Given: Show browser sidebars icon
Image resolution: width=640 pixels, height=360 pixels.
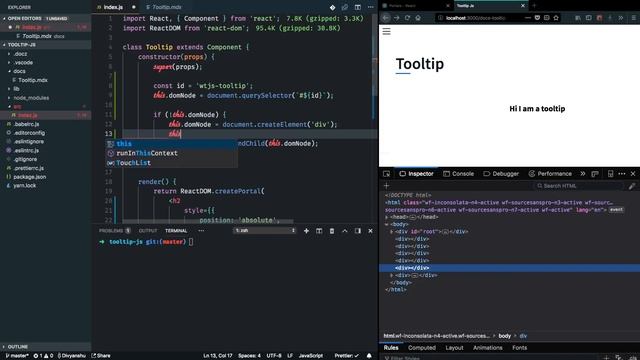Looking at the screenshot, I should click(x=589, y=18).
